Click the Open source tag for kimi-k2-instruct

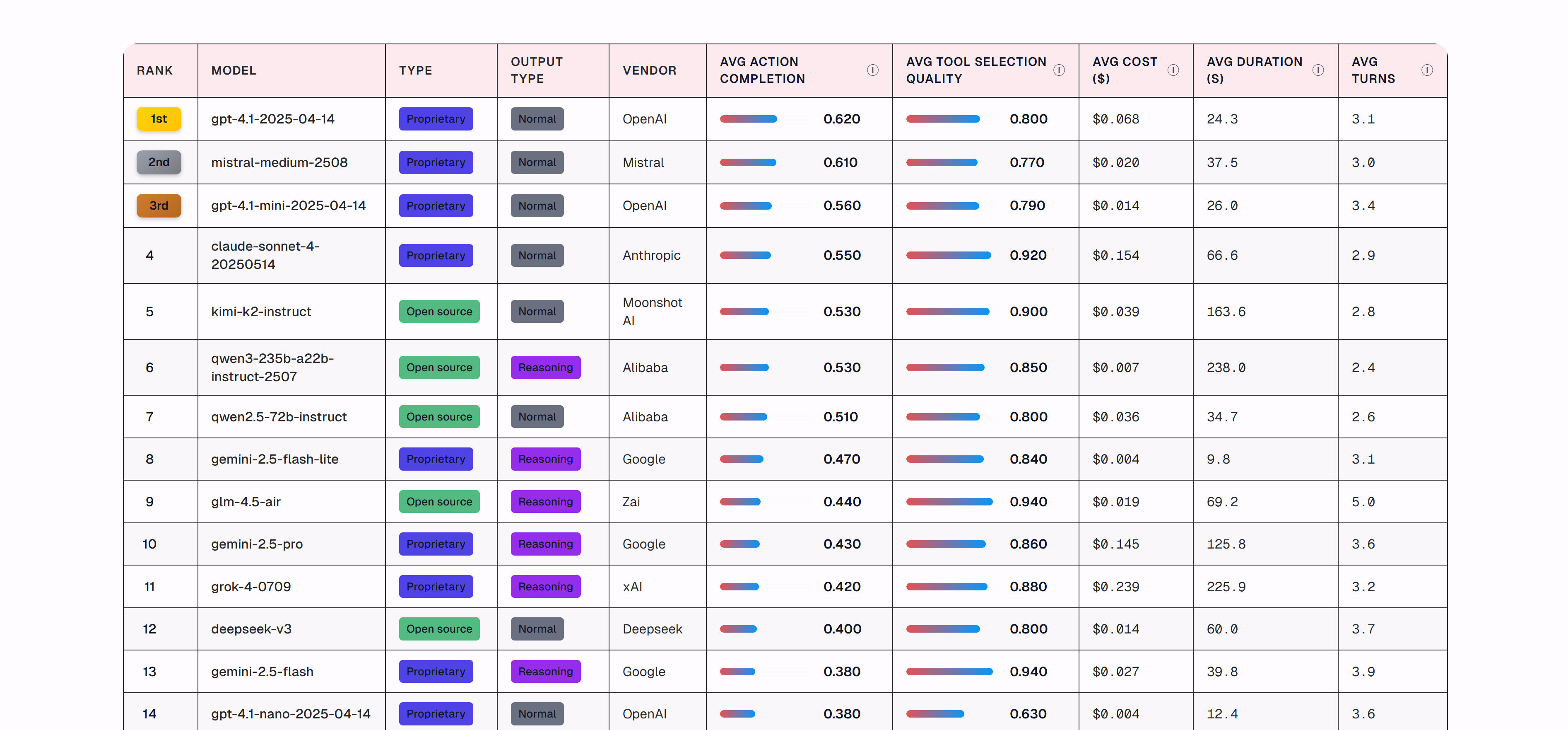[x=439, y=312]
